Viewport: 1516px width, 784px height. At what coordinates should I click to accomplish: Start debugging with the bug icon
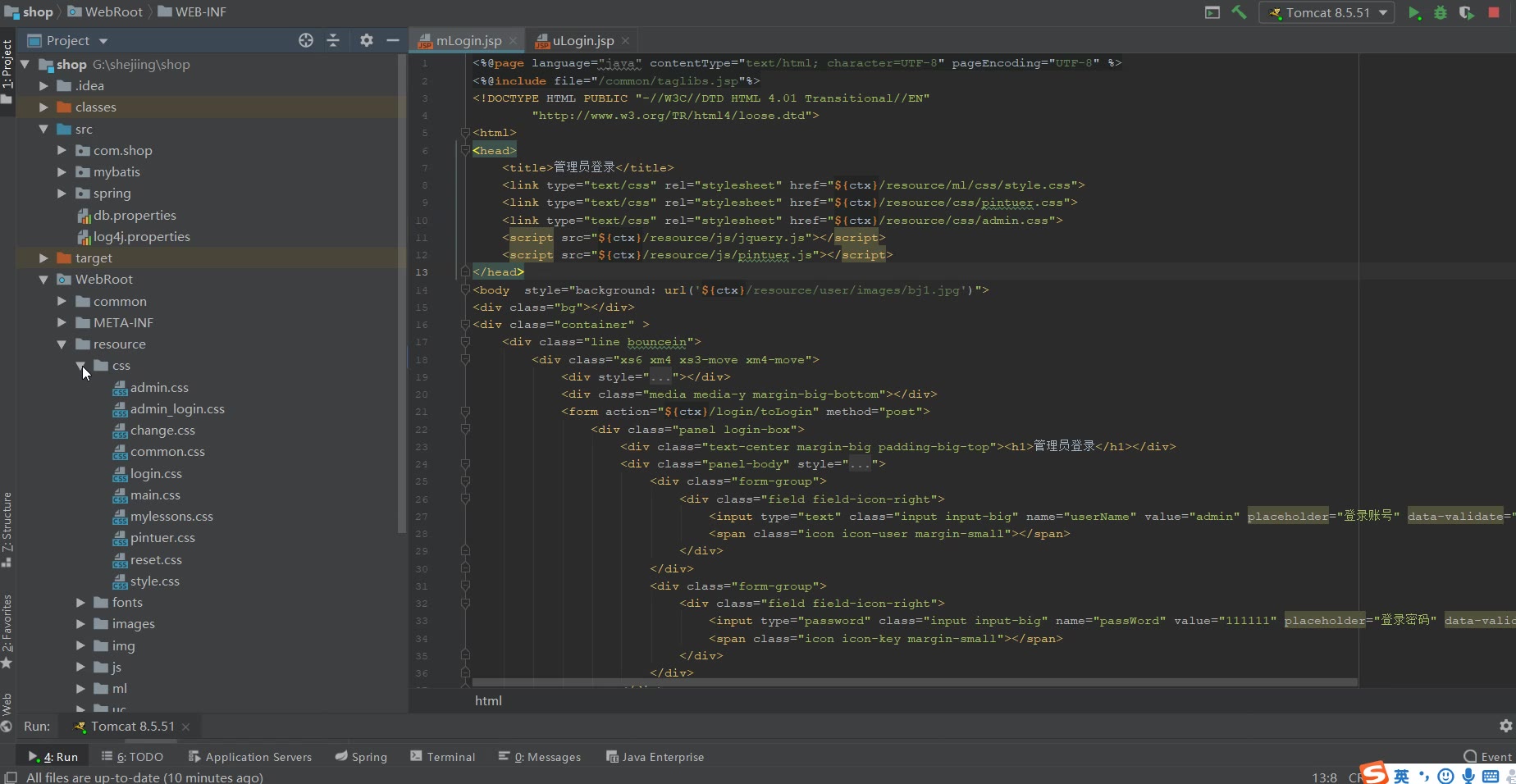click(x=1441, y=12)
